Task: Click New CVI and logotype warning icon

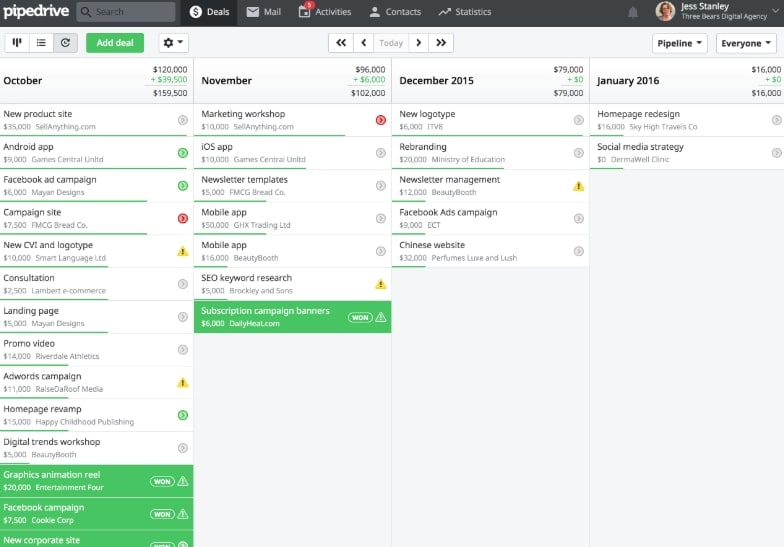Action: click(183, 252)
